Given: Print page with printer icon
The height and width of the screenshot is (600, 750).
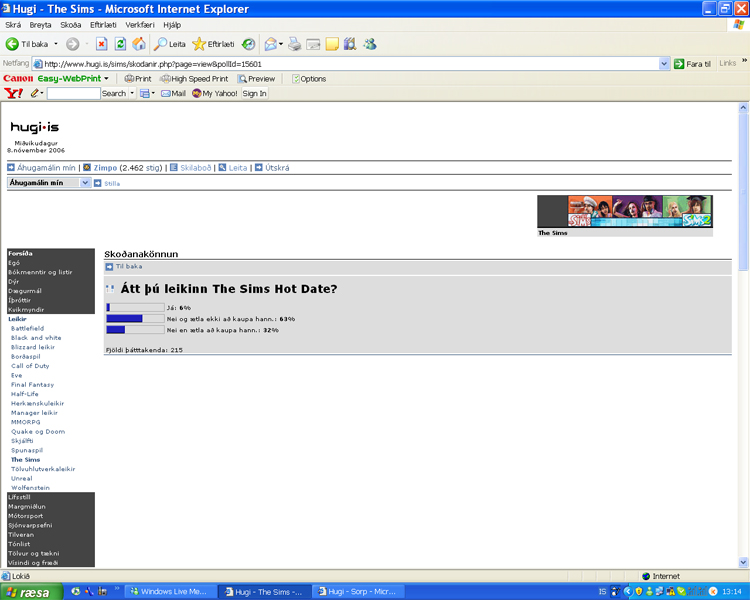Looking at the screenshot, I should pyautogui.click(x=295, y=44).
